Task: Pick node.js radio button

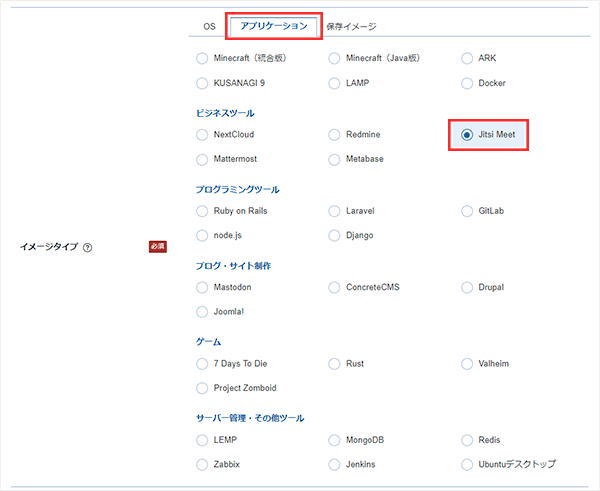Action: click(x=202, y=235)
